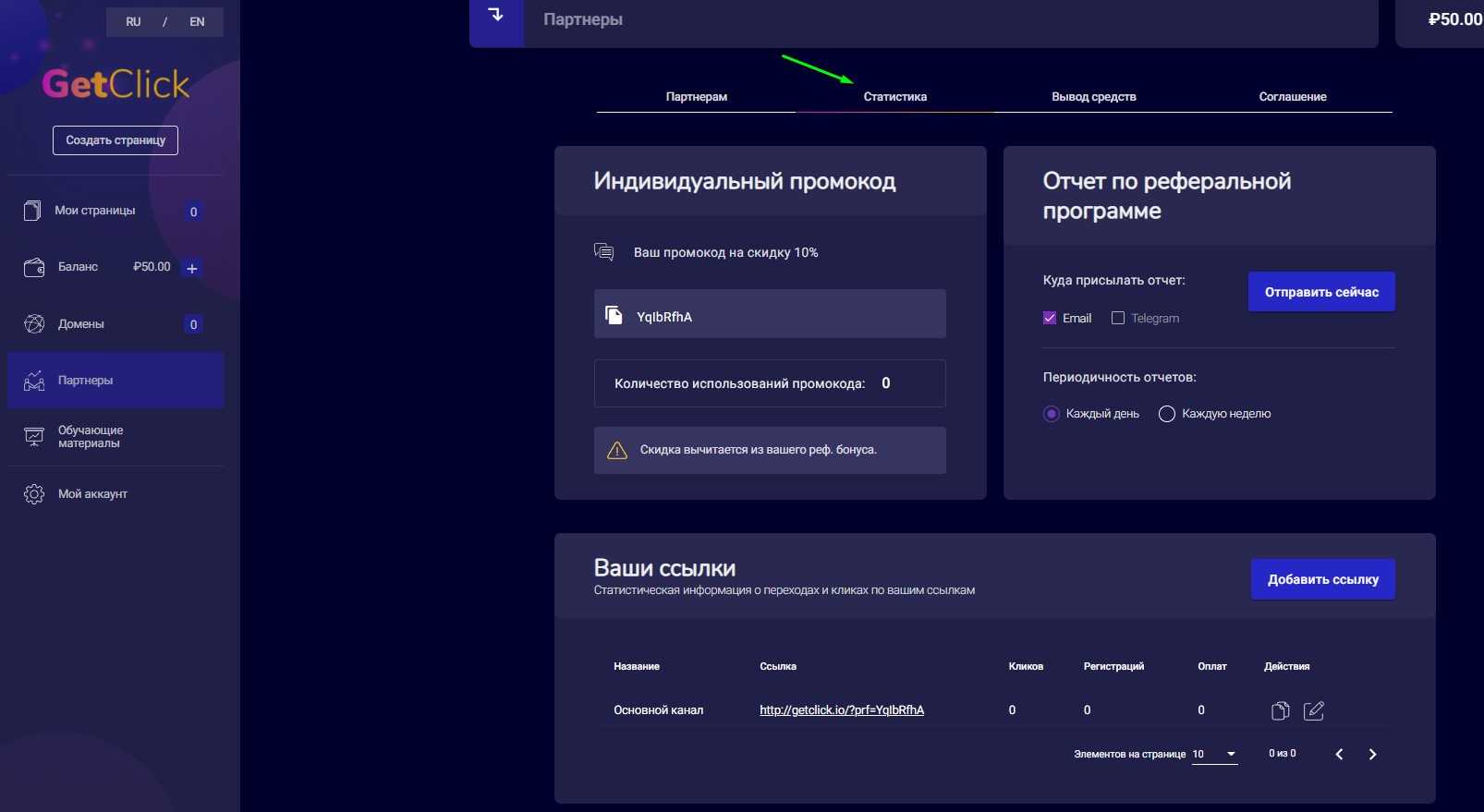This screenshot has height=812, width=1484.
Task: Go to next page of links table
Action: tap(1372, 755)
